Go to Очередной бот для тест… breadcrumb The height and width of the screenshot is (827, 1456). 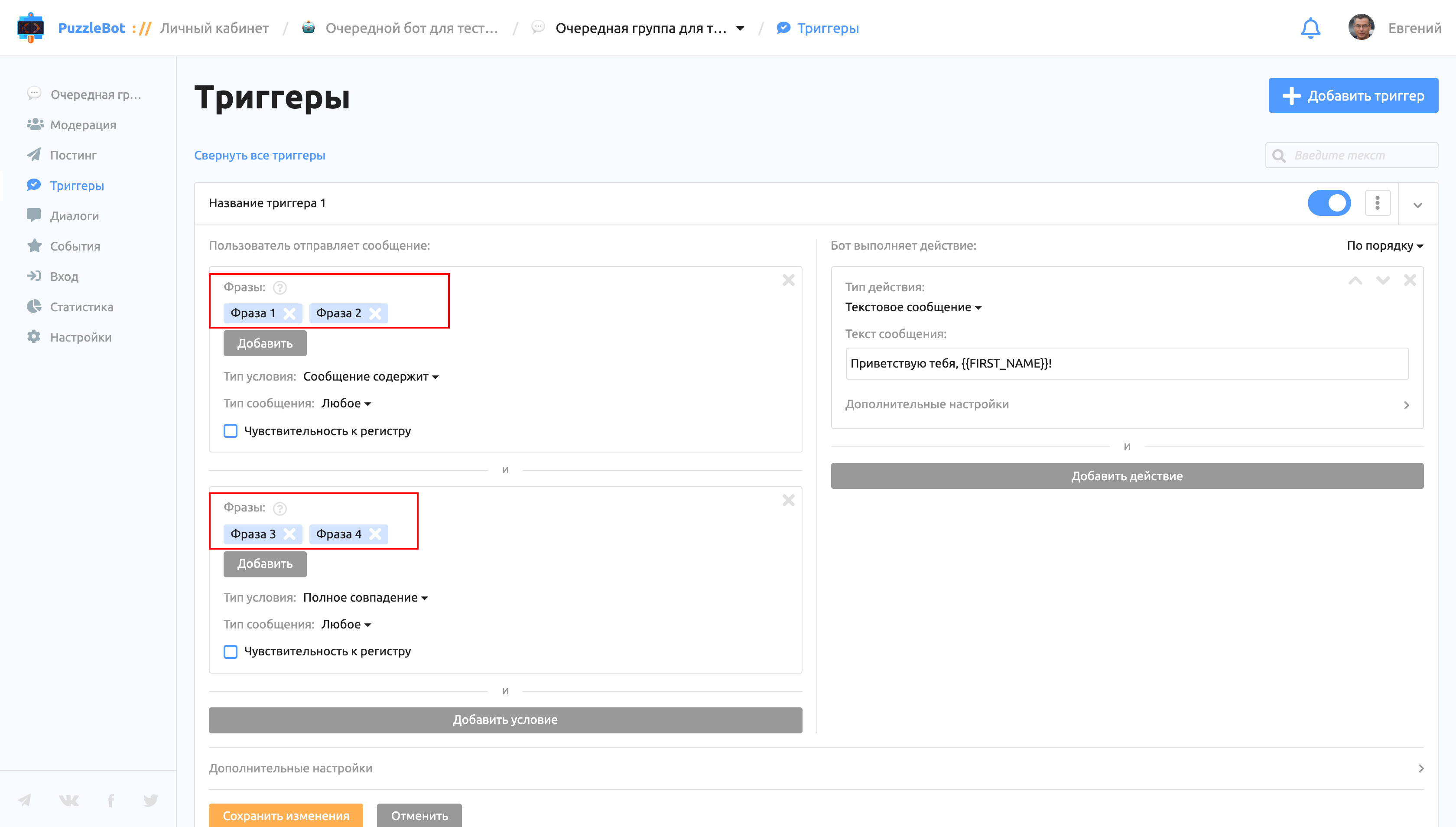[x=412, y=28]
